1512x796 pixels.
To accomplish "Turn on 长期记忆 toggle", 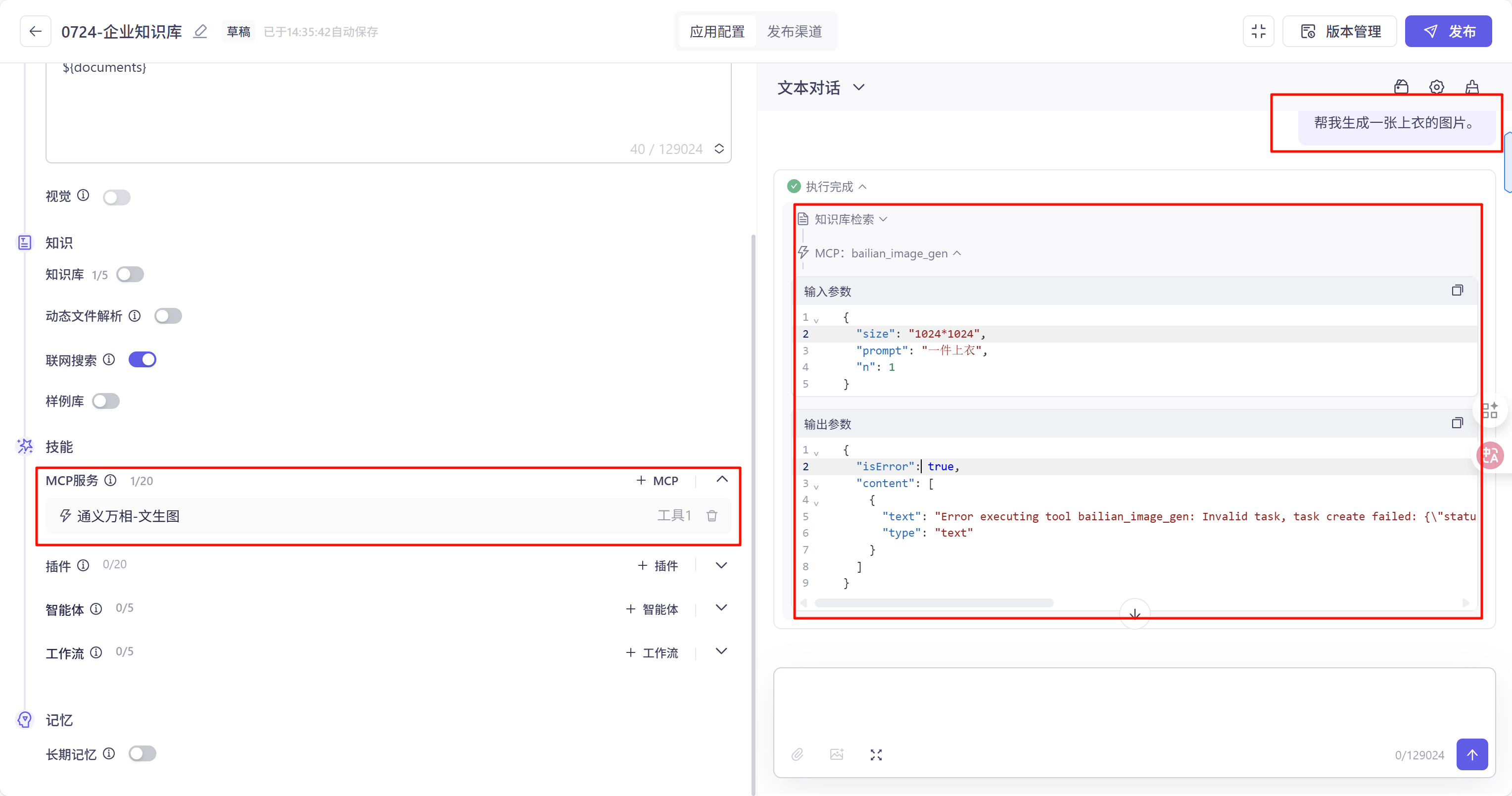I will (142, 753).
